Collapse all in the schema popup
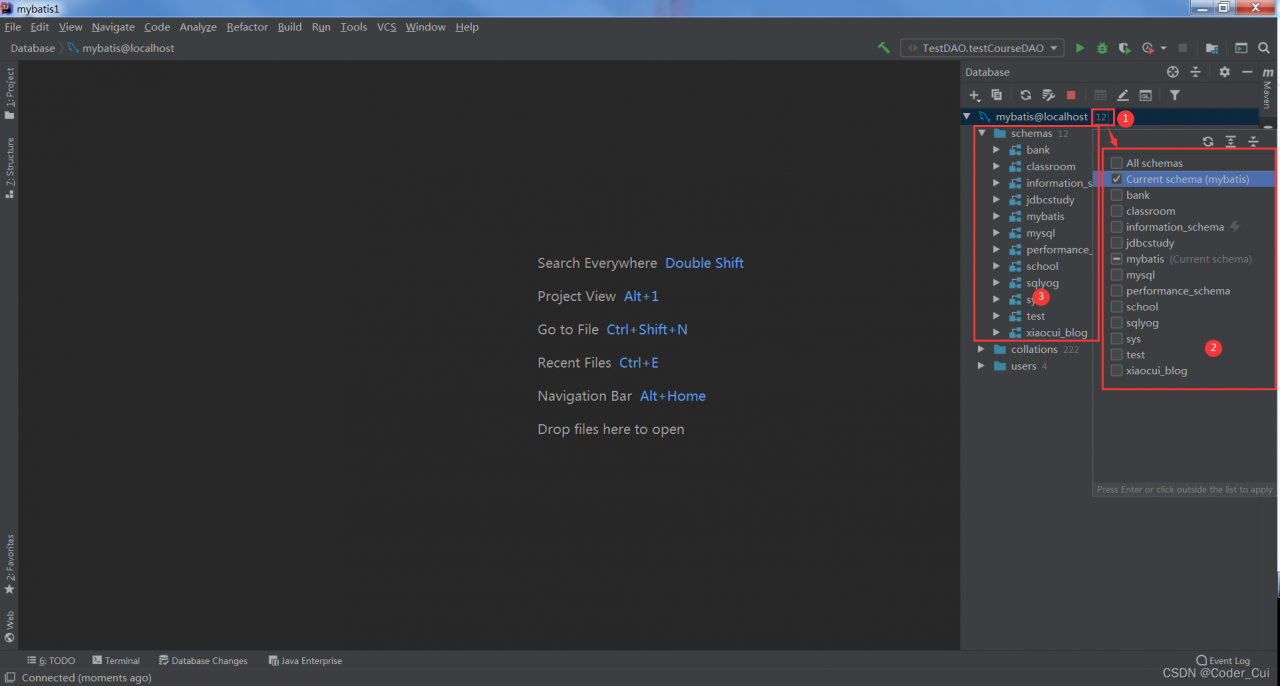Screen dimensions: 1280x686 1253,142
